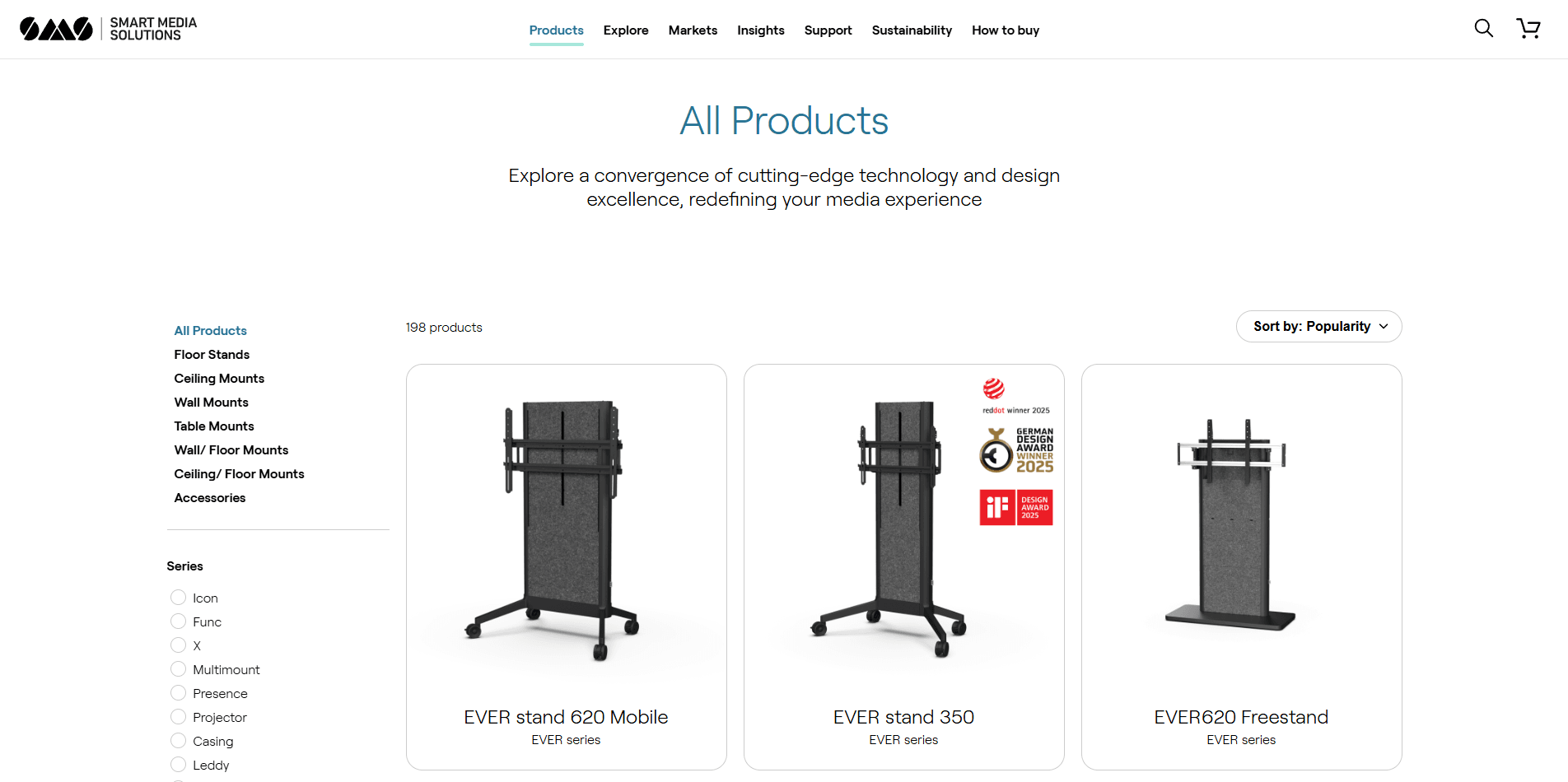Click the German Design Award 2025 badge
The image size is (1568, 782).
click(x=1016, y=449)
